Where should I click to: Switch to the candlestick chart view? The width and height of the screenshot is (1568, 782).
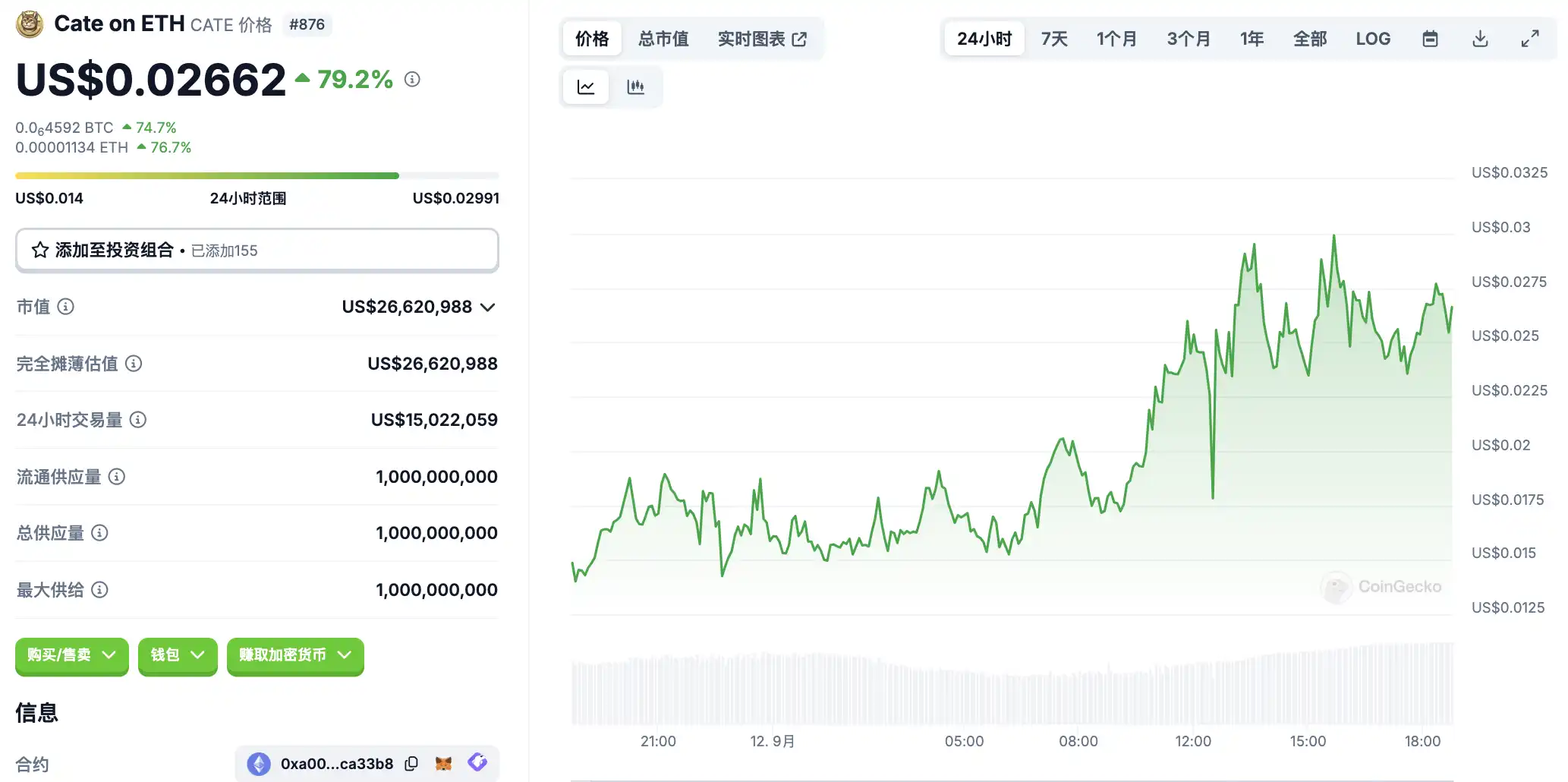tap(635, 87)
